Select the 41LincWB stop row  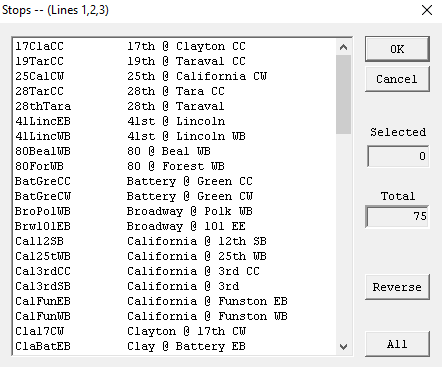pos(174,136)
